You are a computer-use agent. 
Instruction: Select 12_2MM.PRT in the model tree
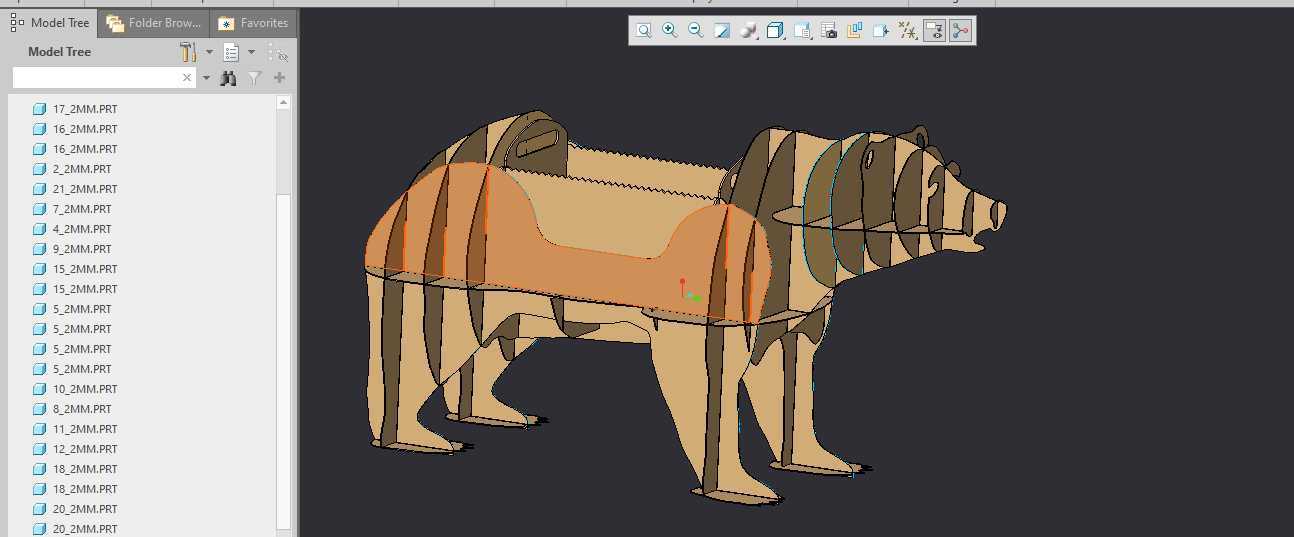point(85,449)
